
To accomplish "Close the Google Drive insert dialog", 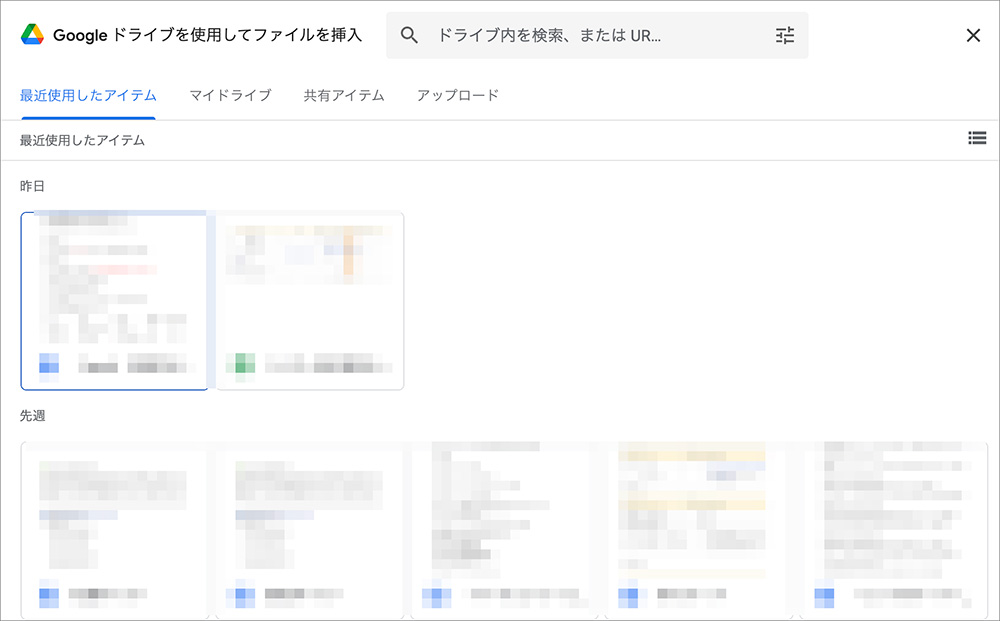I will (972, 34).
